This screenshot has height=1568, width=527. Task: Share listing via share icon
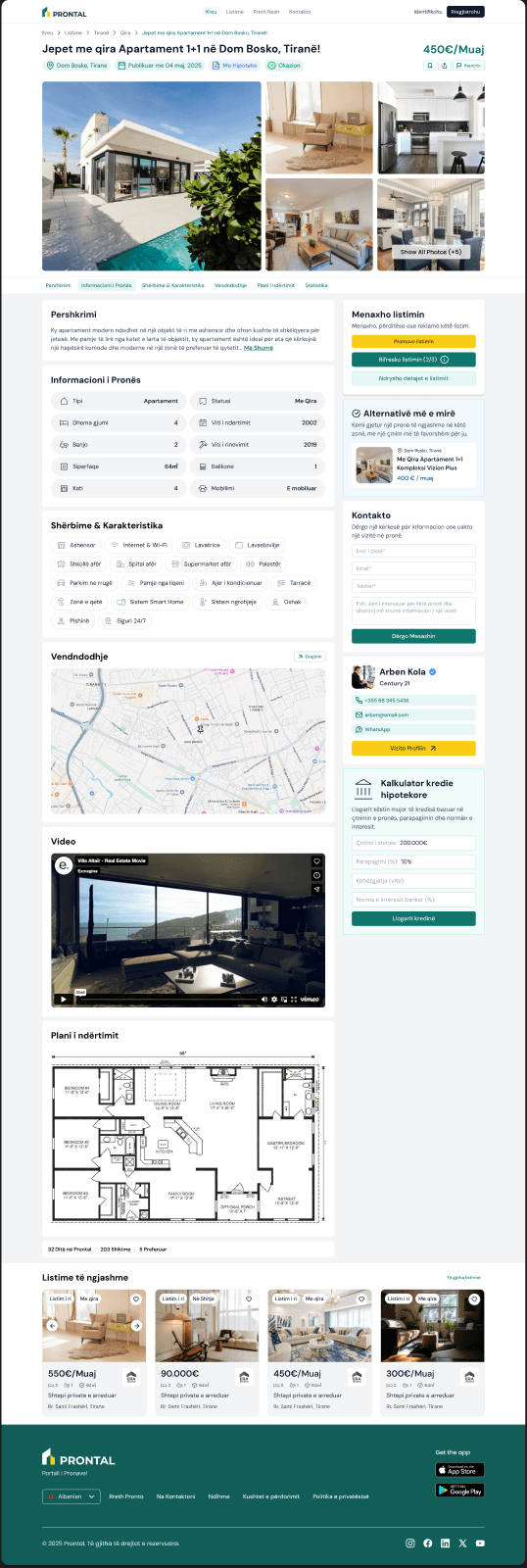(x=444, y=66)
